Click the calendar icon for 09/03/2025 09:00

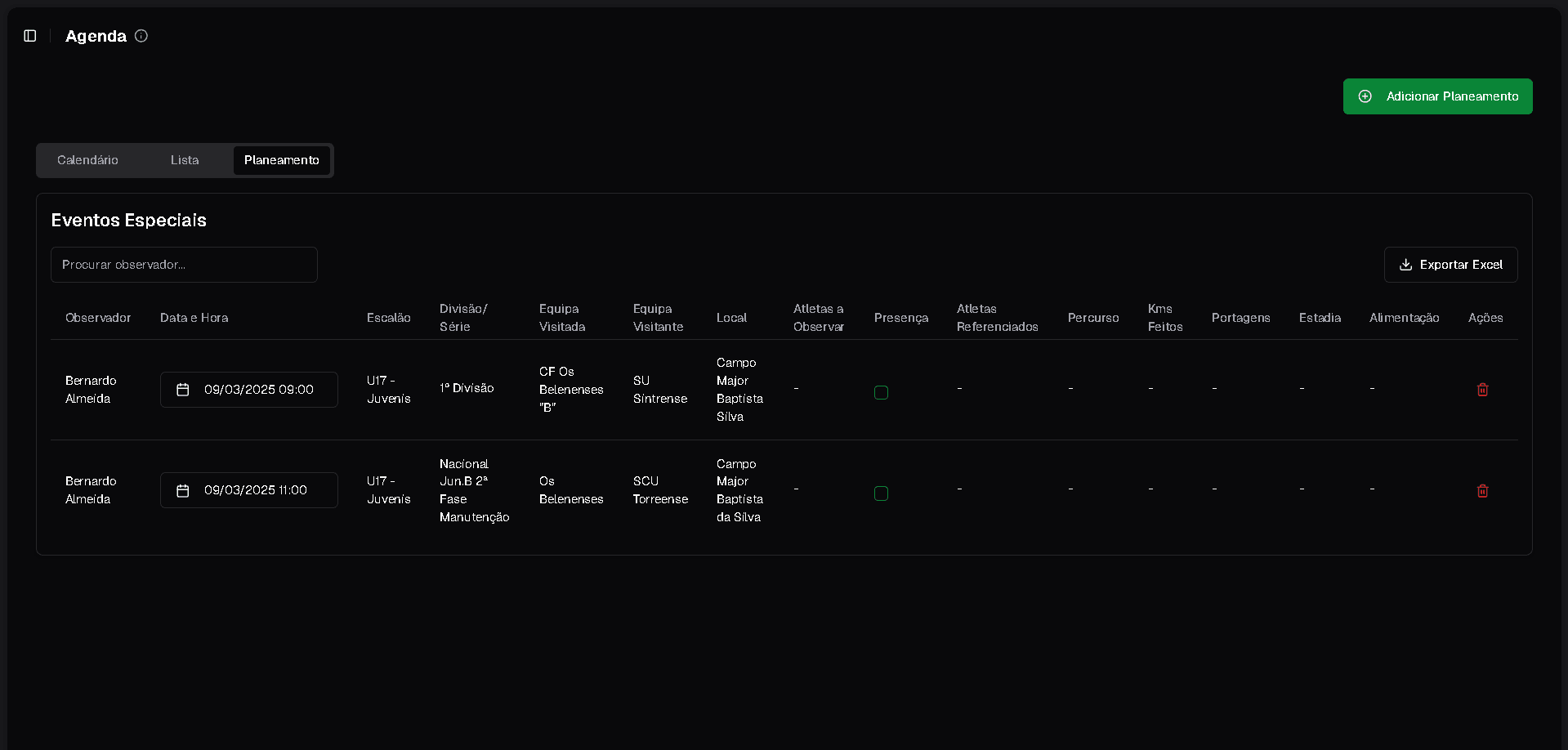point(183,390)
